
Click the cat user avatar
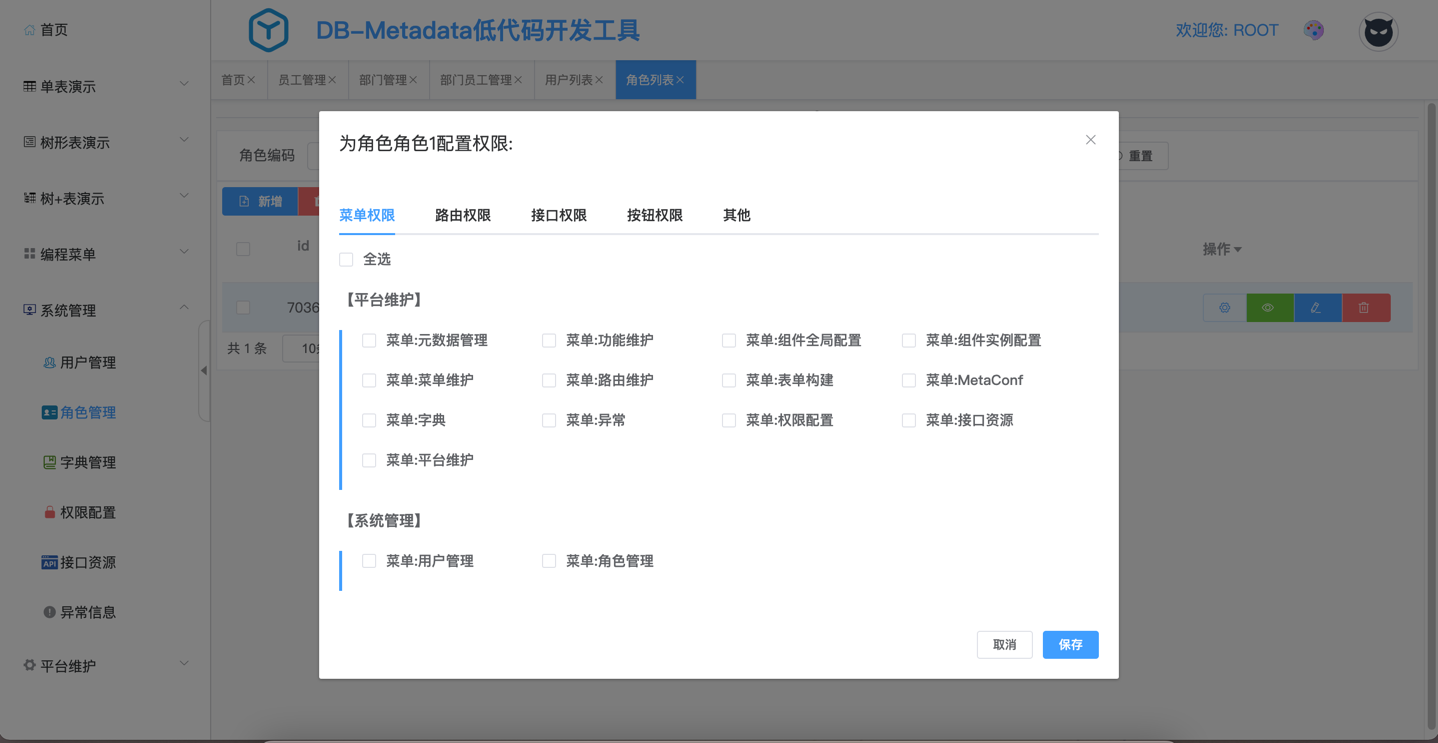pos(1378,32)
